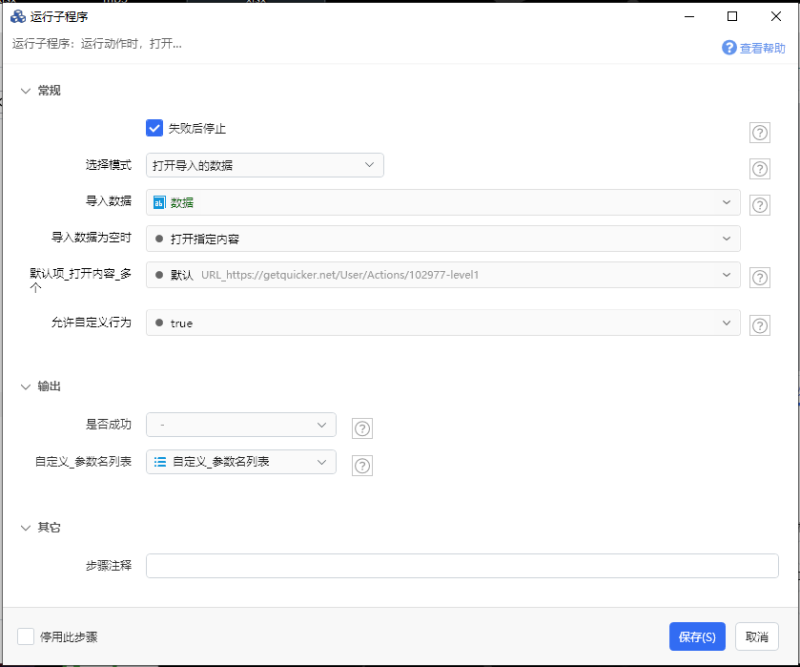This screenshot has height=667, width=800.
Task: Click help icon beside 默认项_打开内容_多个 field
Action: pos(760,278)
